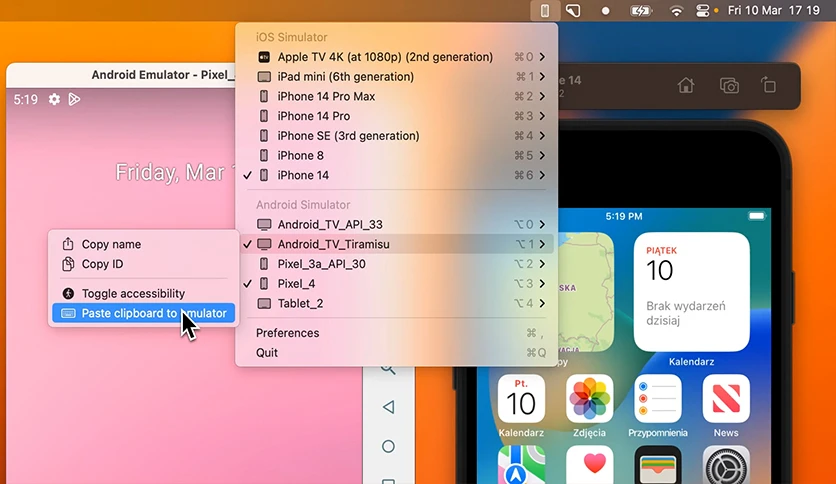Open Kalendarz app on iPhone home screen

521,399
